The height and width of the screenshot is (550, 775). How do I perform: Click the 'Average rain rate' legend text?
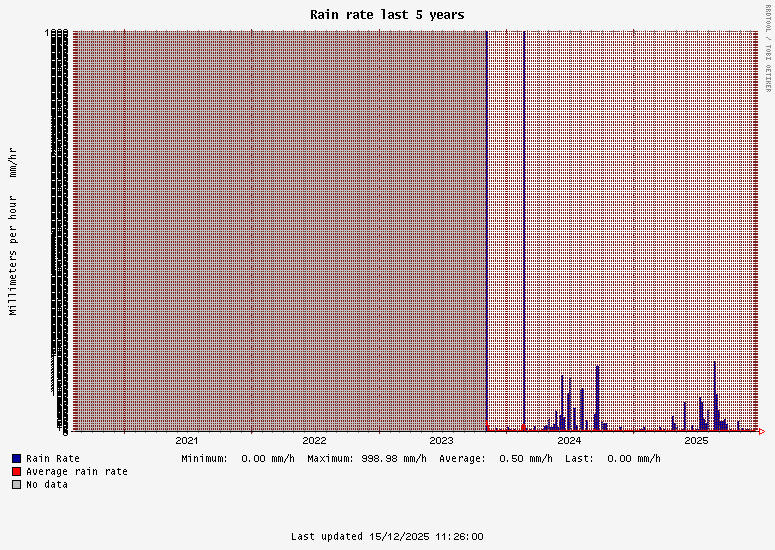[77, 471]
